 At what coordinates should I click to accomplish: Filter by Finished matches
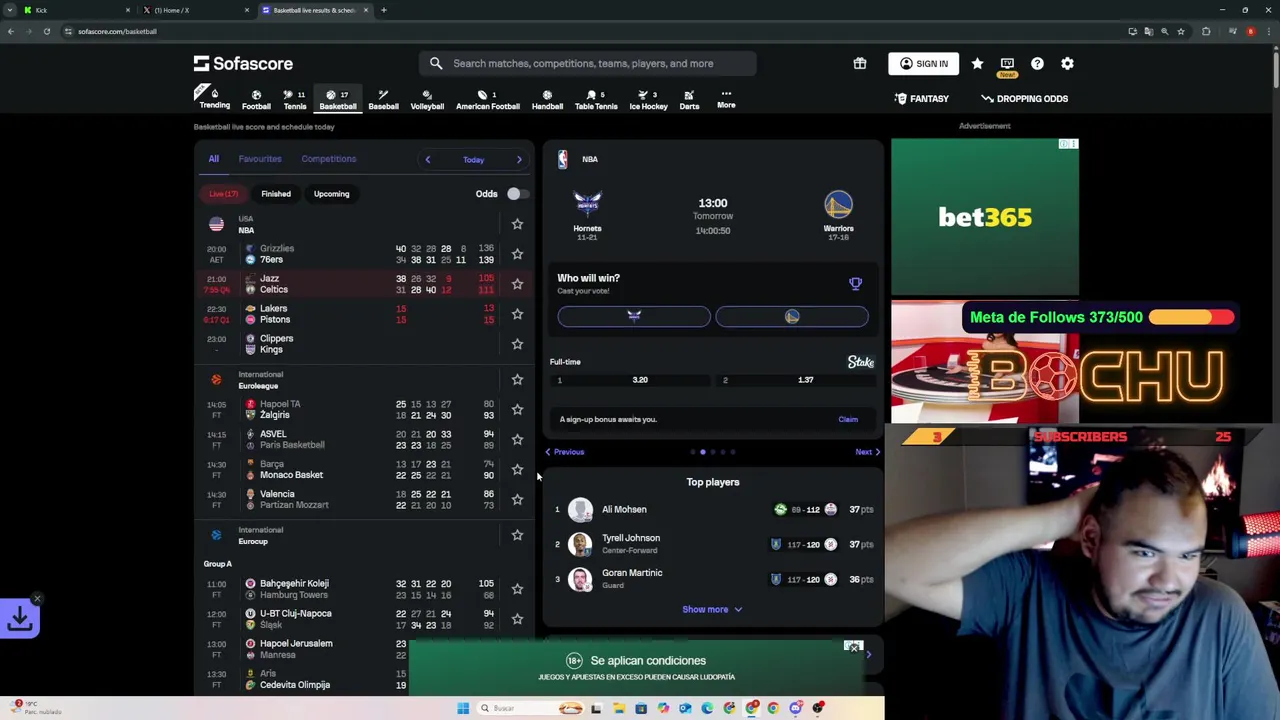tap(276, 194)
